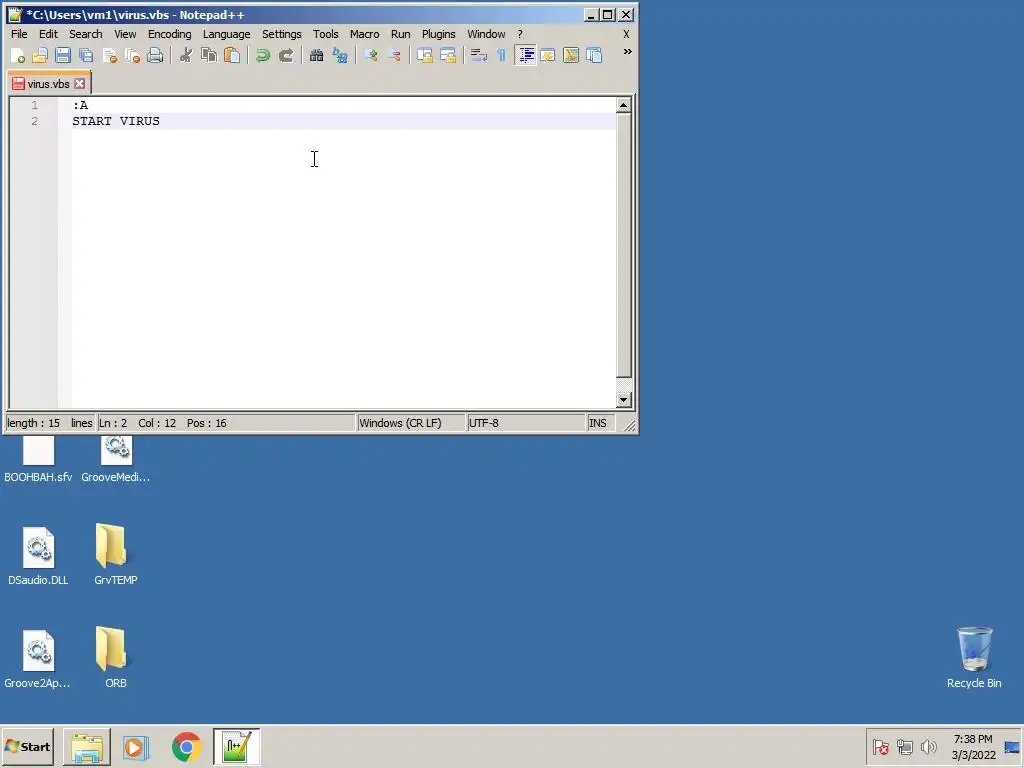Click the New file toolbar icon
The image size is (1024, 768).
pyautogui.click(x=18, y=56)
